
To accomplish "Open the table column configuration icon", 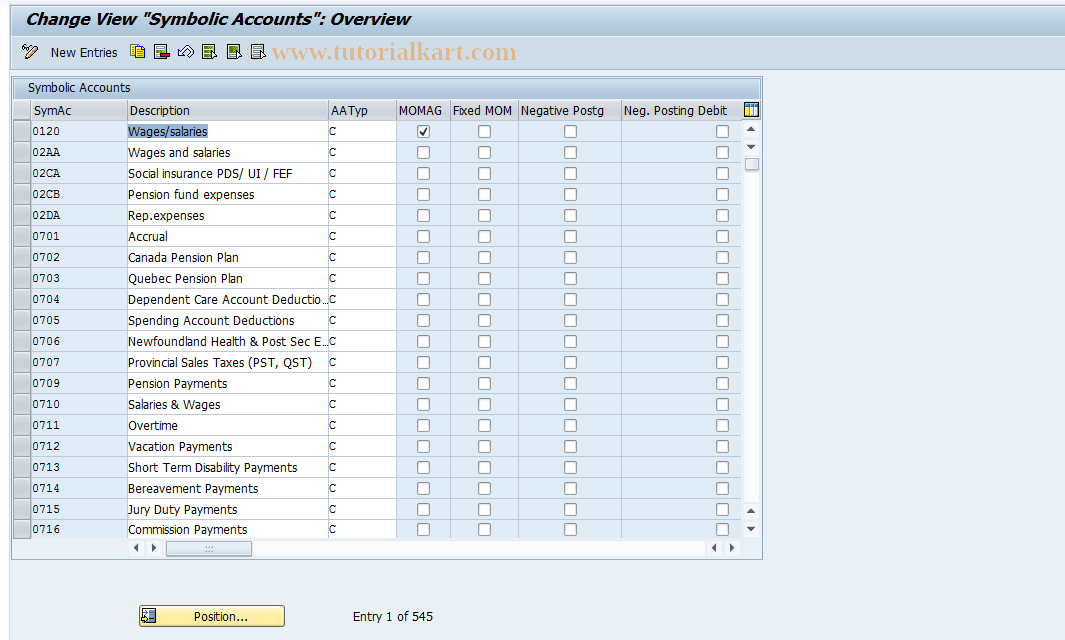I will (x=751, y=110).
